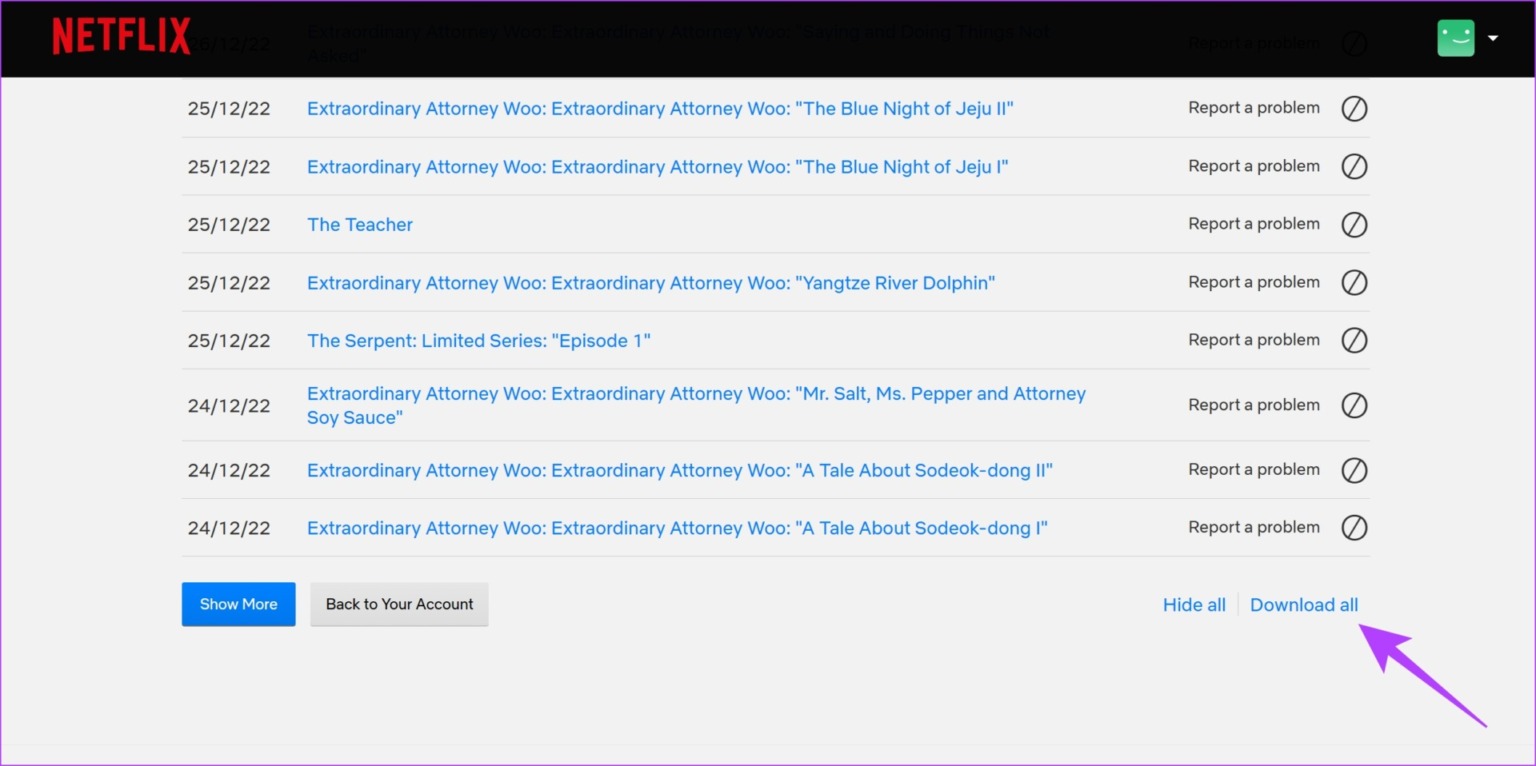Hide "The Serpent: Episode 1" with the slash icon
Image resolution: width=1536 pixels, height=766 pixels.
(x=1354, y=340)
